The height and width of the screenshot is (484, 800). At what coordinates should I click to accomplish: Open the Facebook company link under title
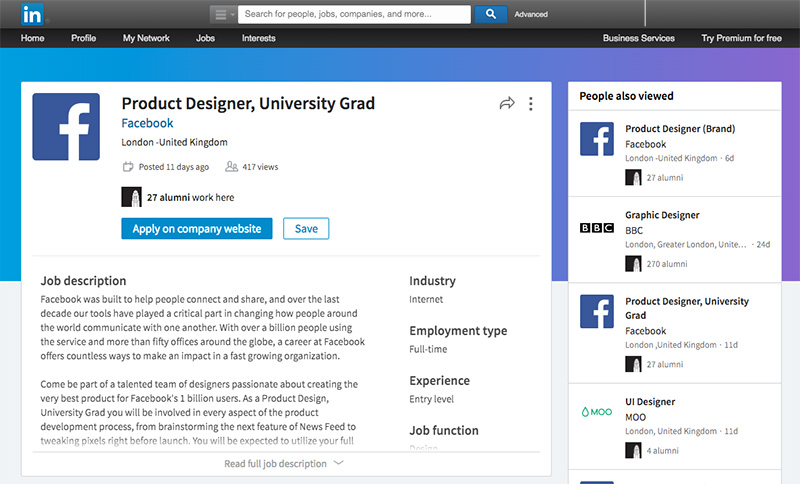coord(147,123)
